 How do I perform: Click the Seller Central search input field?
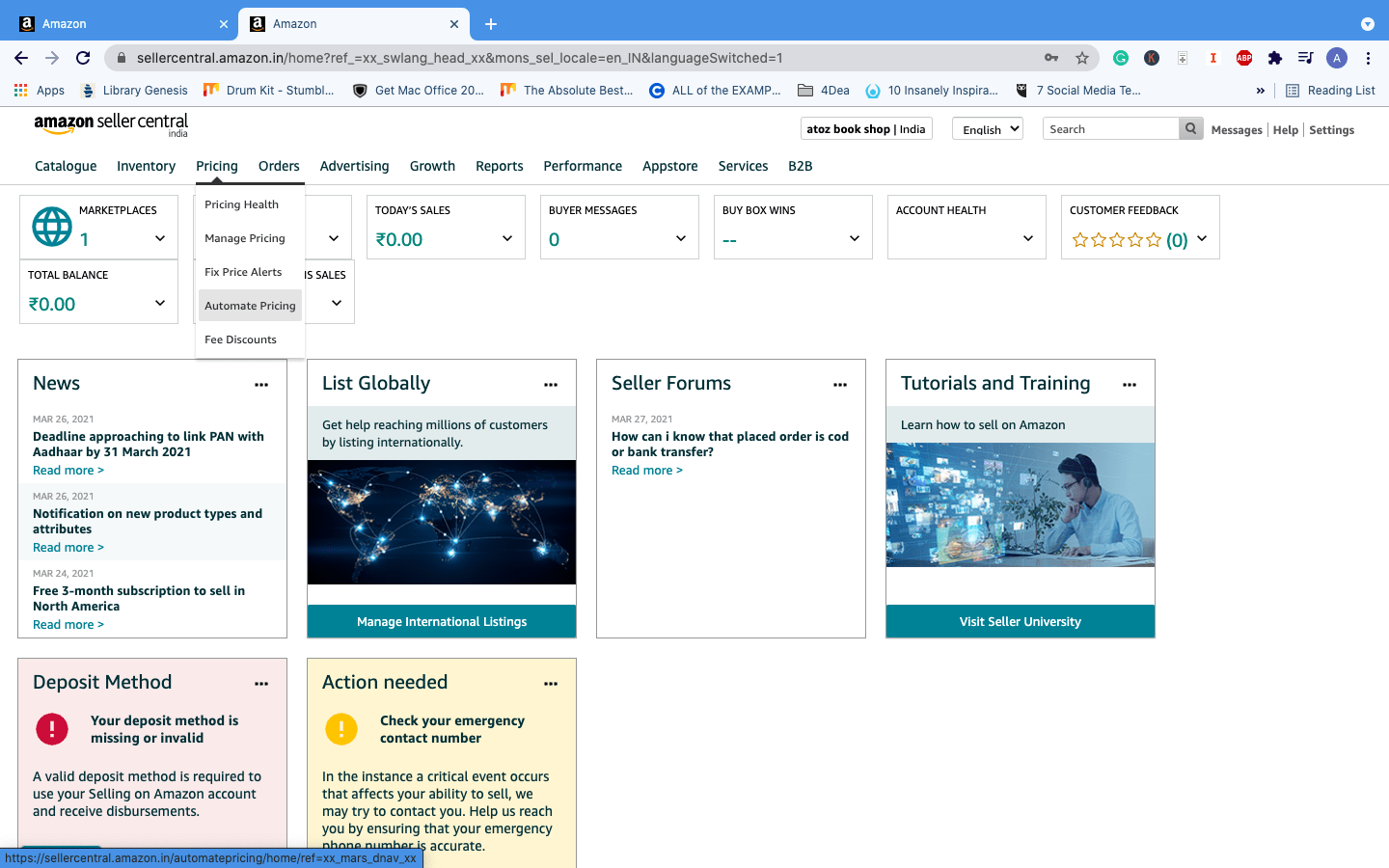click(x=1110, y=129)
